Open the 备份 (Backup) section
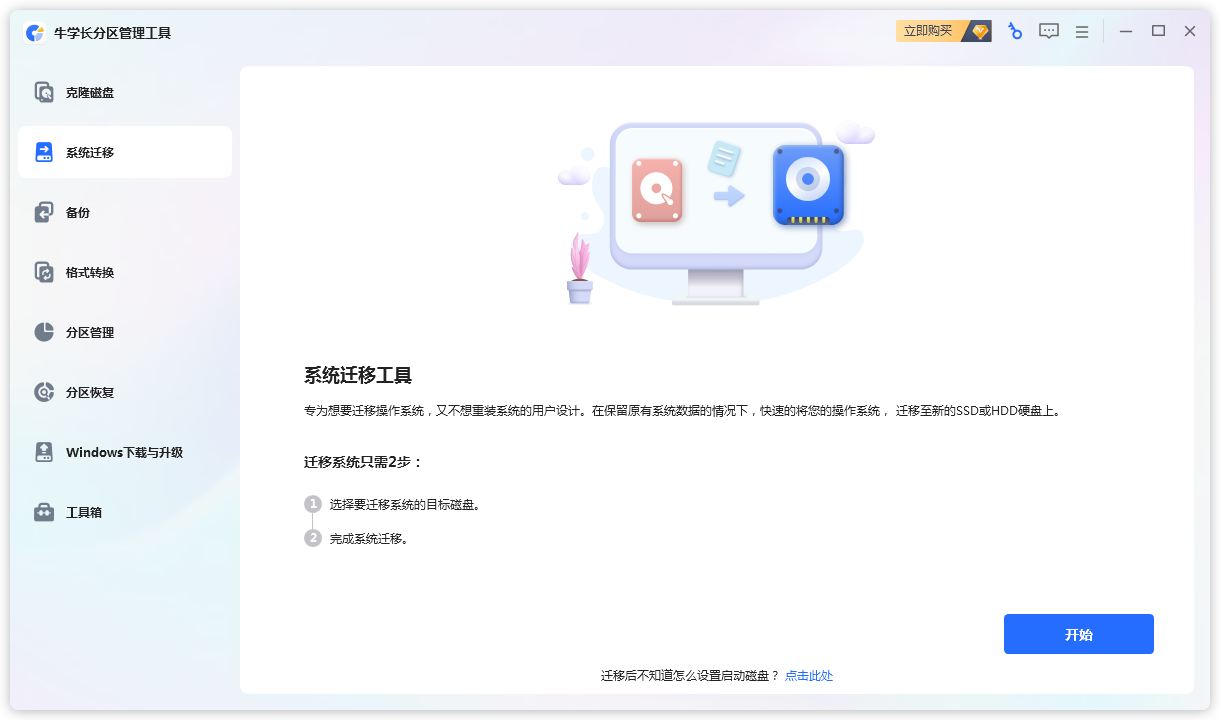 click(77, 213)
